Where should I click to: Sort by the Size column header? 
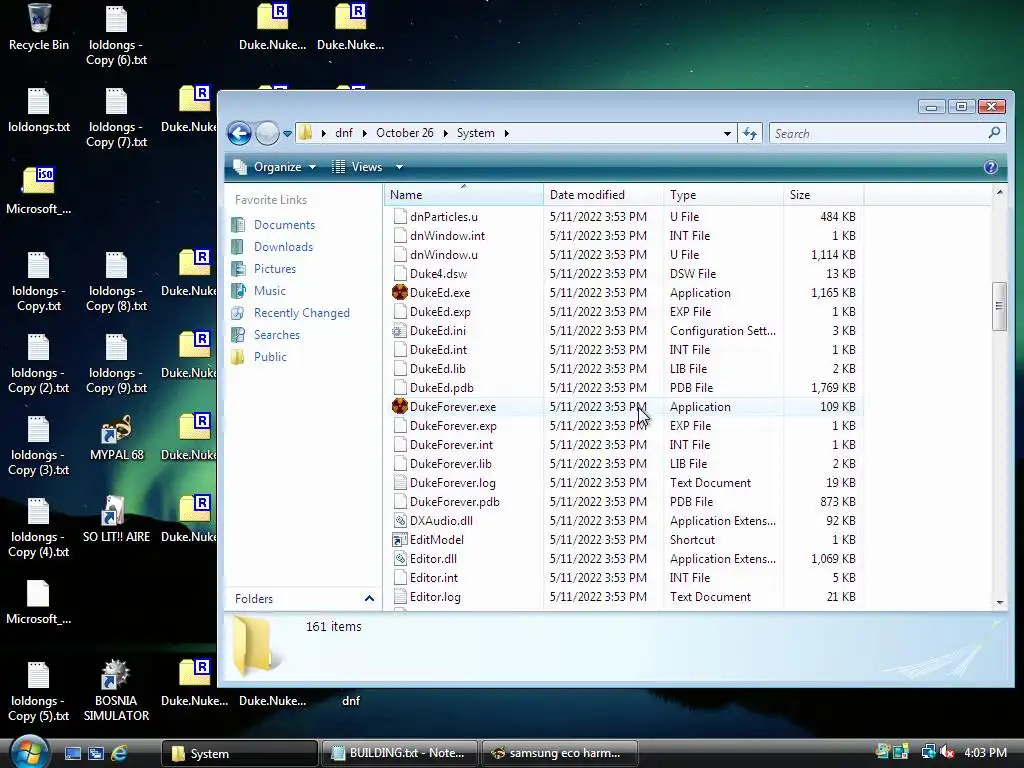pos(824,195)
